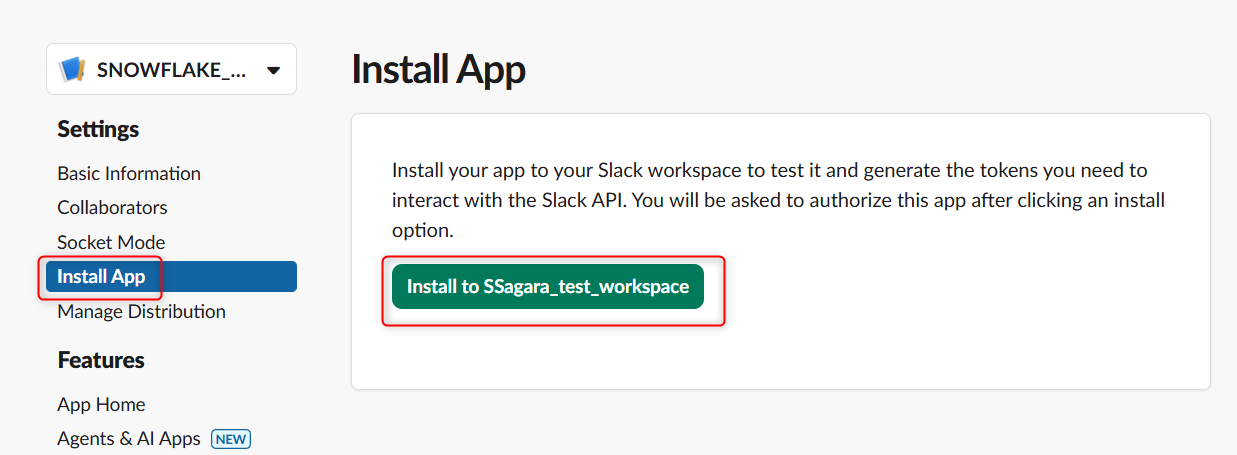Viewport: 1237px width, 455px height.
Task: Click the Features section heading
Action: [101, 360]
